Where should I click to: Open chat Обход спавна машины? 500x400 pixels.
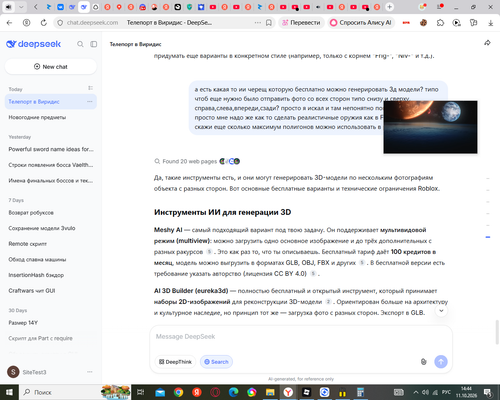51,259
